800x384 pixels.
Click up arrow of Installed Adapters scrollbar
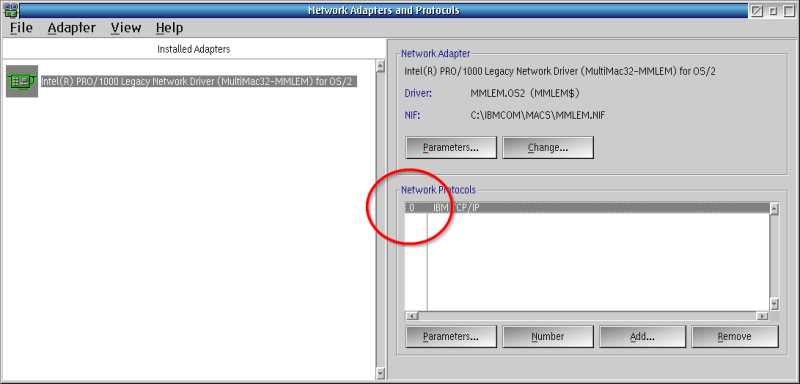tap(380, 66)
